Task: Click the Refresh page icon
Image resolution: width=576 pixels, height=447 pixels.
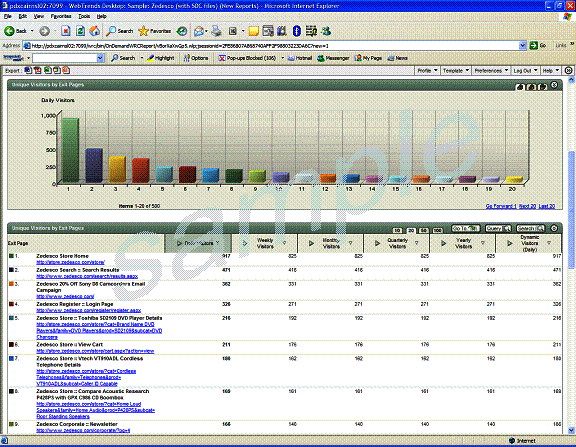Action: coord(80,31)
